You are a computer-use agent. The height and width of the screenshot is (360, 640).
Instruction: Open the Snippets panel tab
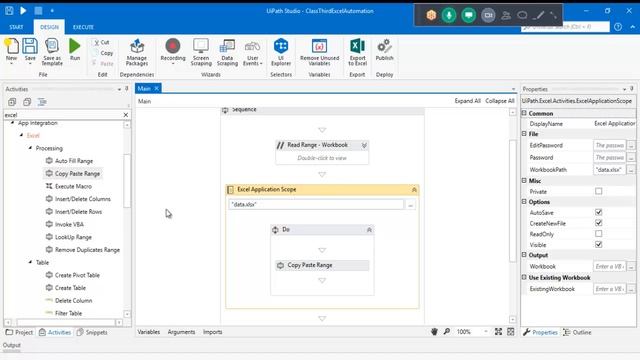pyautogui.click(x=92, y=332)
